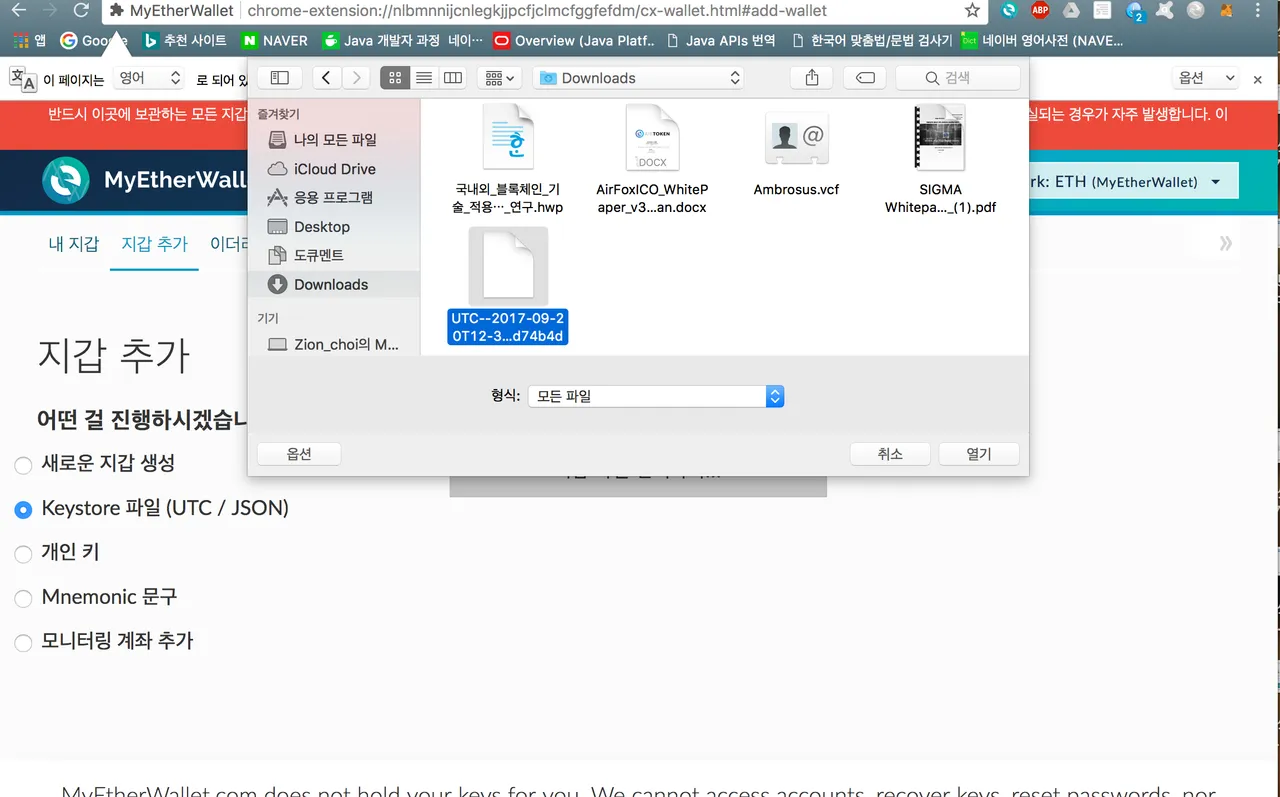Click the Chrome address bar URL
Screen dimensions: 1280x797
536,11
